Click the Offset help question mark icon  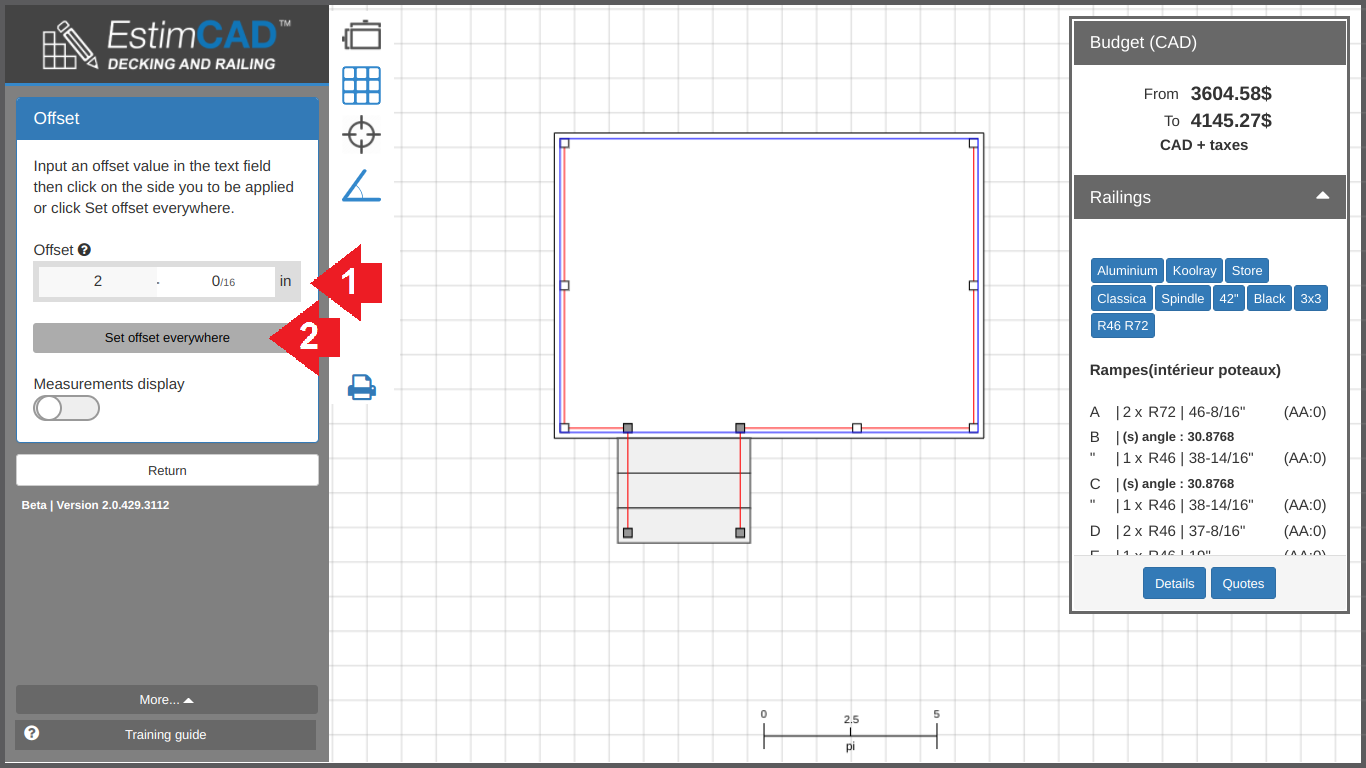[85, 250]
